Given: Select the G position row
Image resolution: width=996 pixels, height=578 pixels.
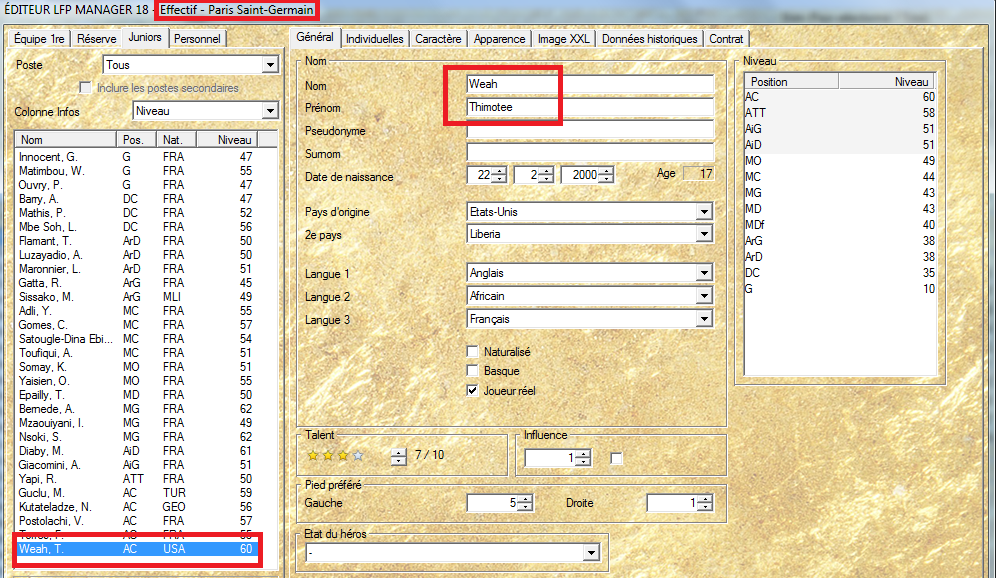Looking at the screenshot, I should (840, 289).
